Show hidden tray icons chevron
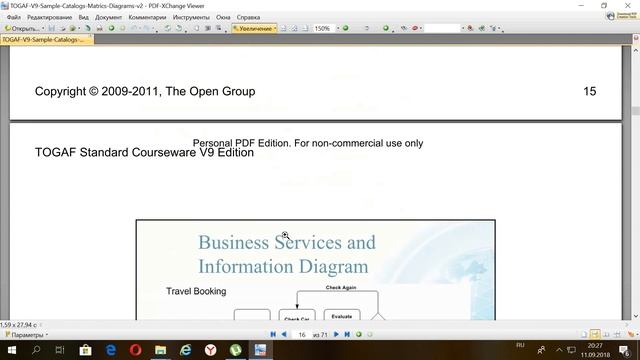Screen dimensions: 640x360 [559, 350]
